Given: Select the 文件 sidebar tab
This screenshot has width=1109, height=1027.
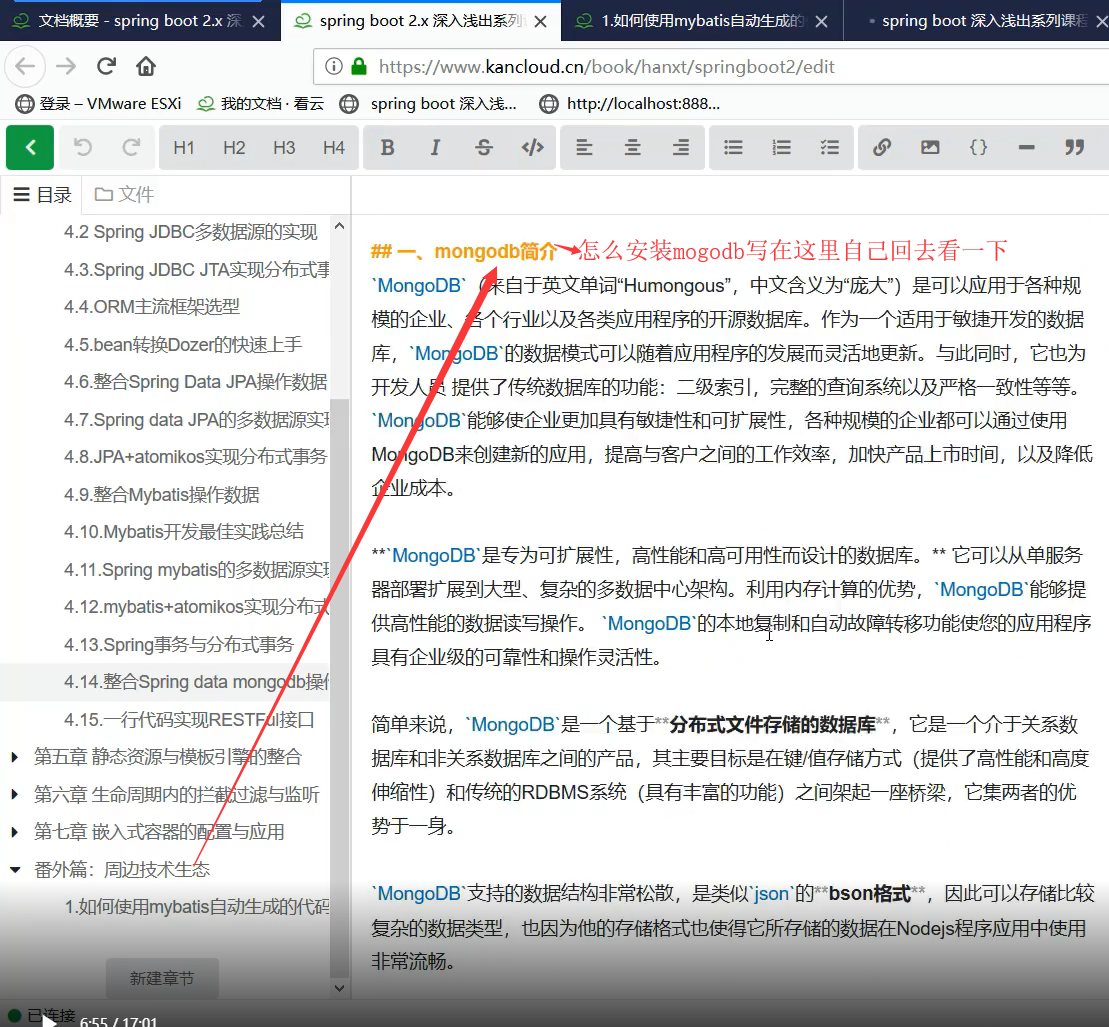Looking at the screenshot, I should pyautogui.click(x=124, y=195).
